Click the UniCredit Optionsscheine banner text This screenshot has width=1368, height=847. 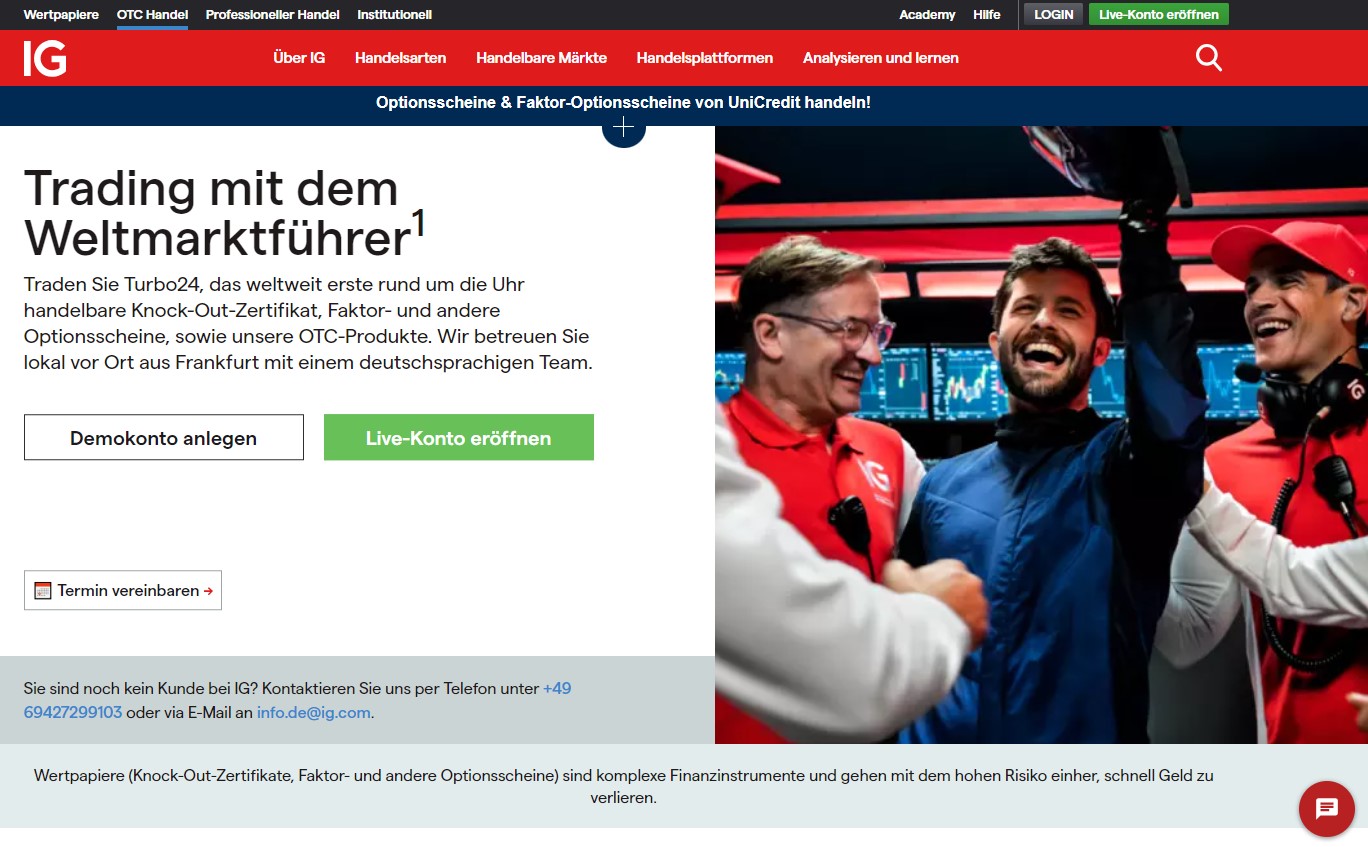pos(623,102)
